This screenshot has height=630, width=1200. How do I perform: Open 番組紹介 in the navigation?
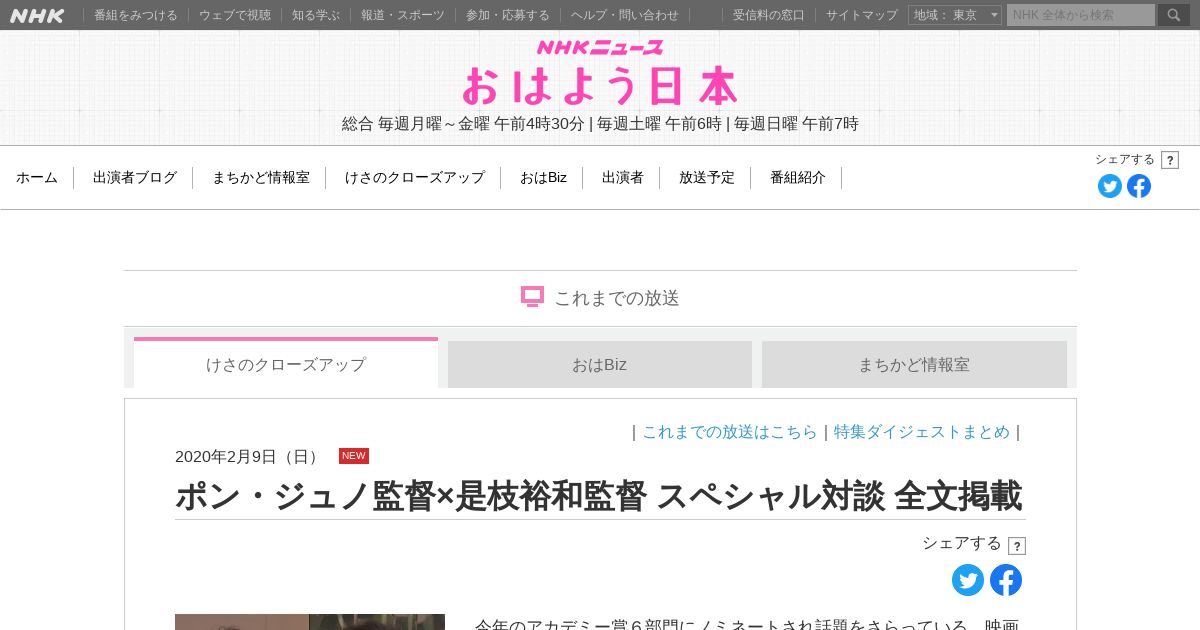tap(798, 177)
